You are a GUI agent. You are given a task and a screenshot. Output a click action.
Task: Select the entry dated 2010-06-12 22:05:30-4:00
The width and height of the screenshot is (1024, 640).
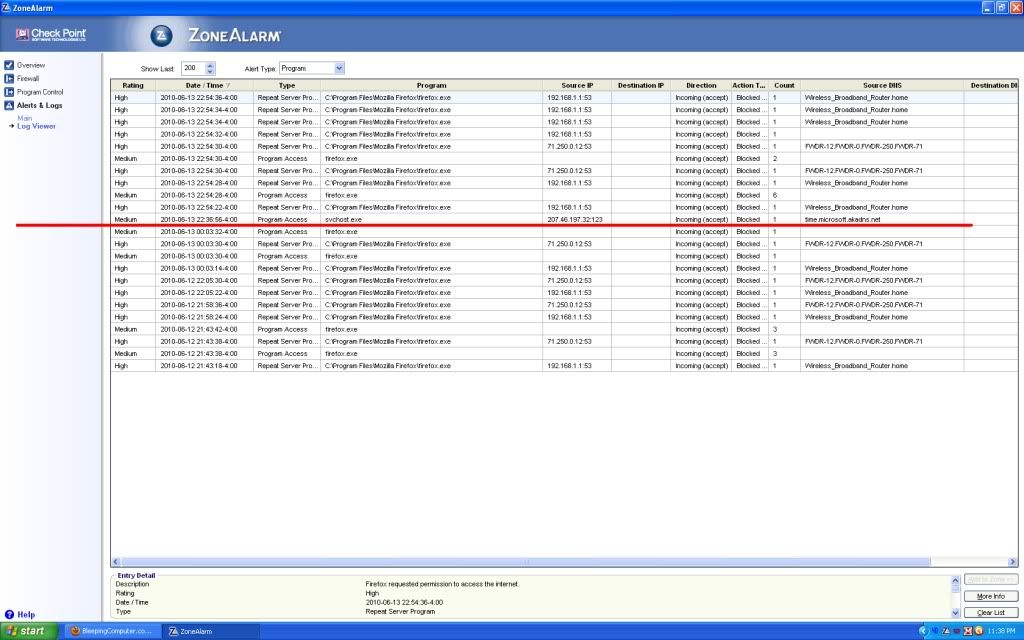click(564, 280)
